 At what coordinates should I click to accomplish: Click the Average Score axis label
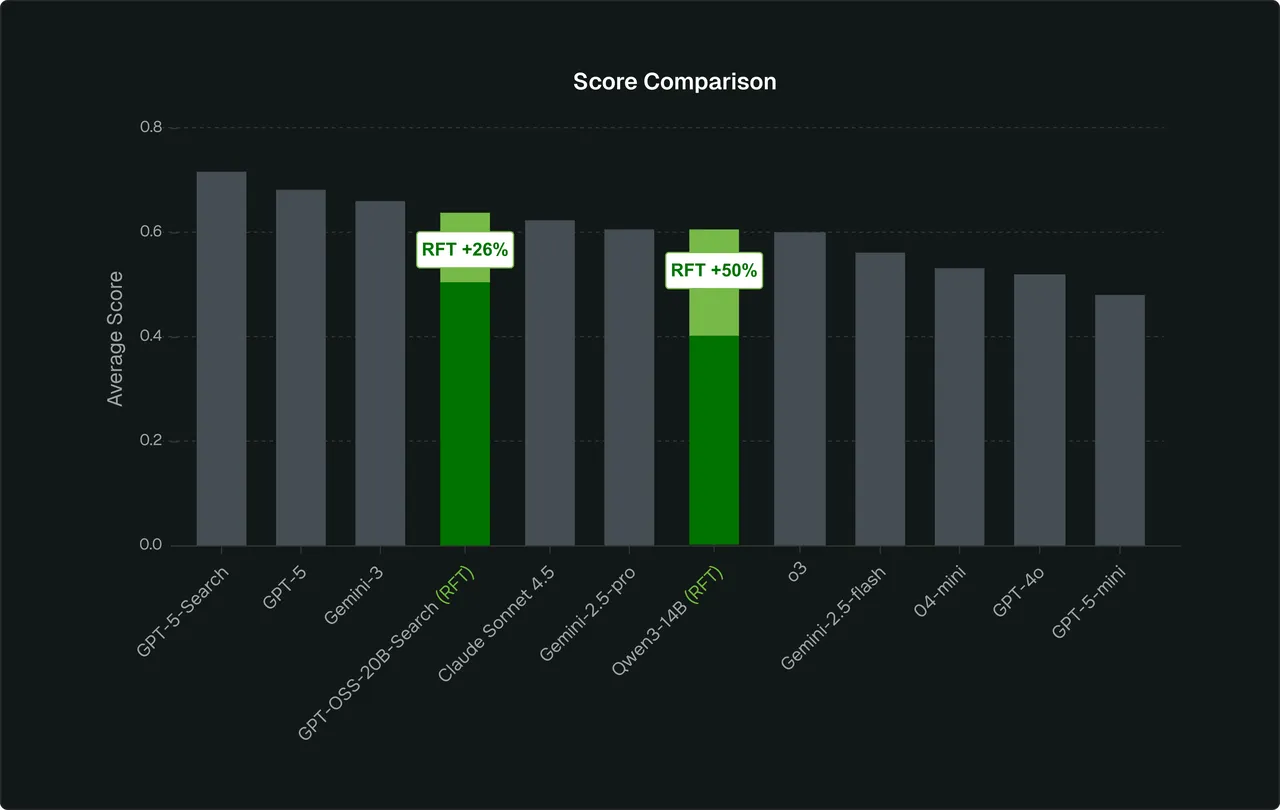[x=116, y=338]
